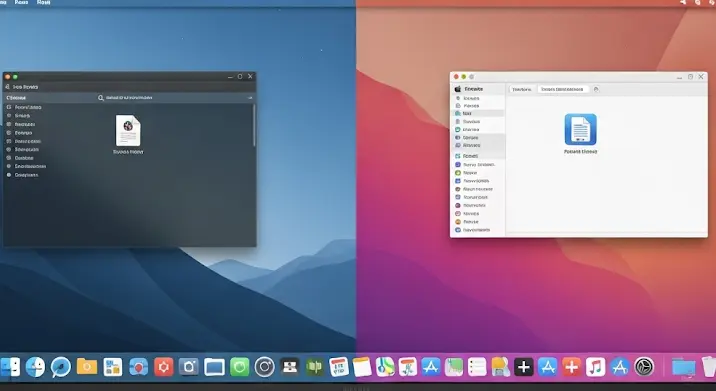Select the blue document icon in light window

click(580, 129)
